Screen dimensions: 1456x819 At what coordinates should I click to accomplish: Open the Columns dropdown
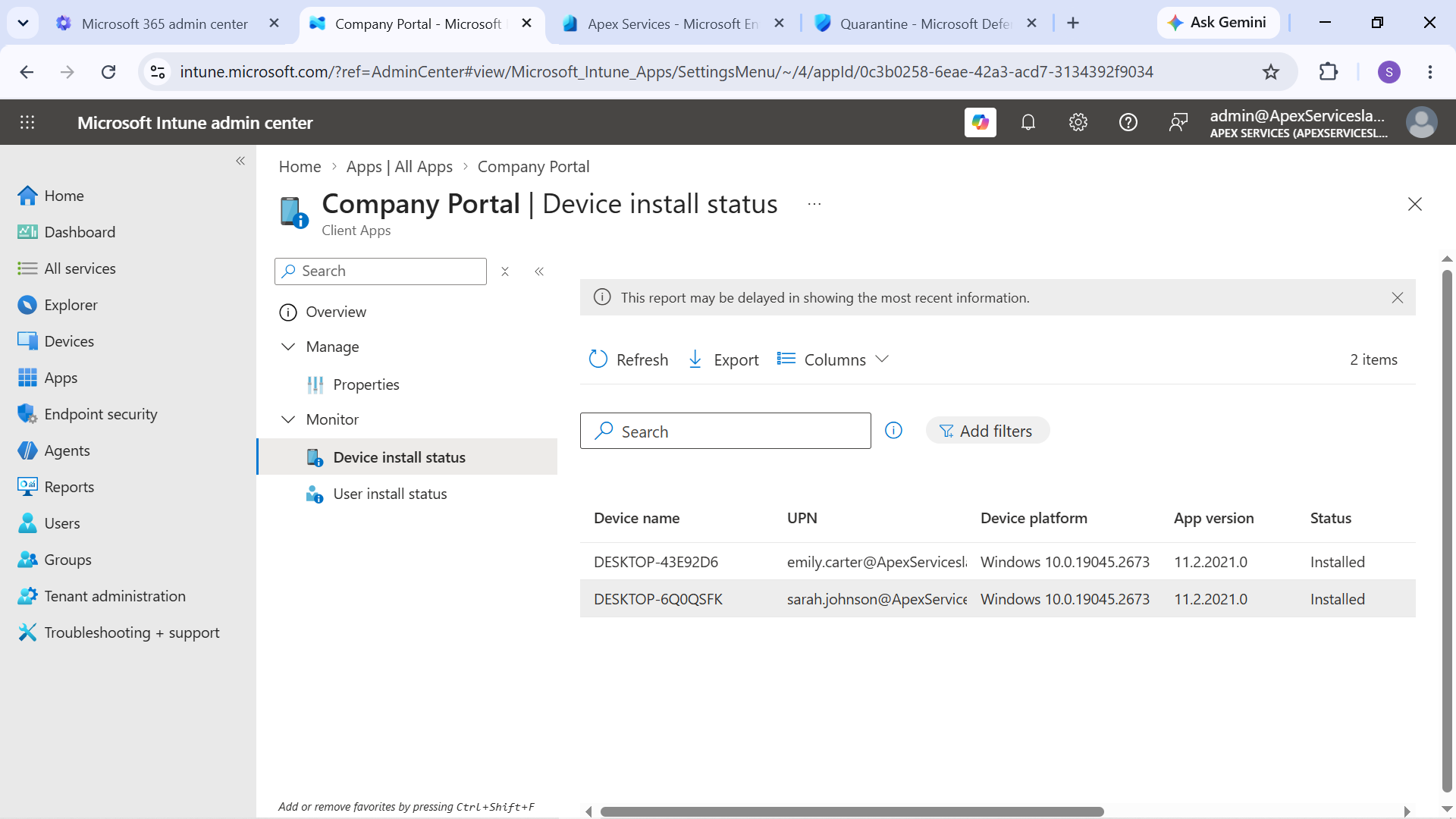click(x=833, y=359)
